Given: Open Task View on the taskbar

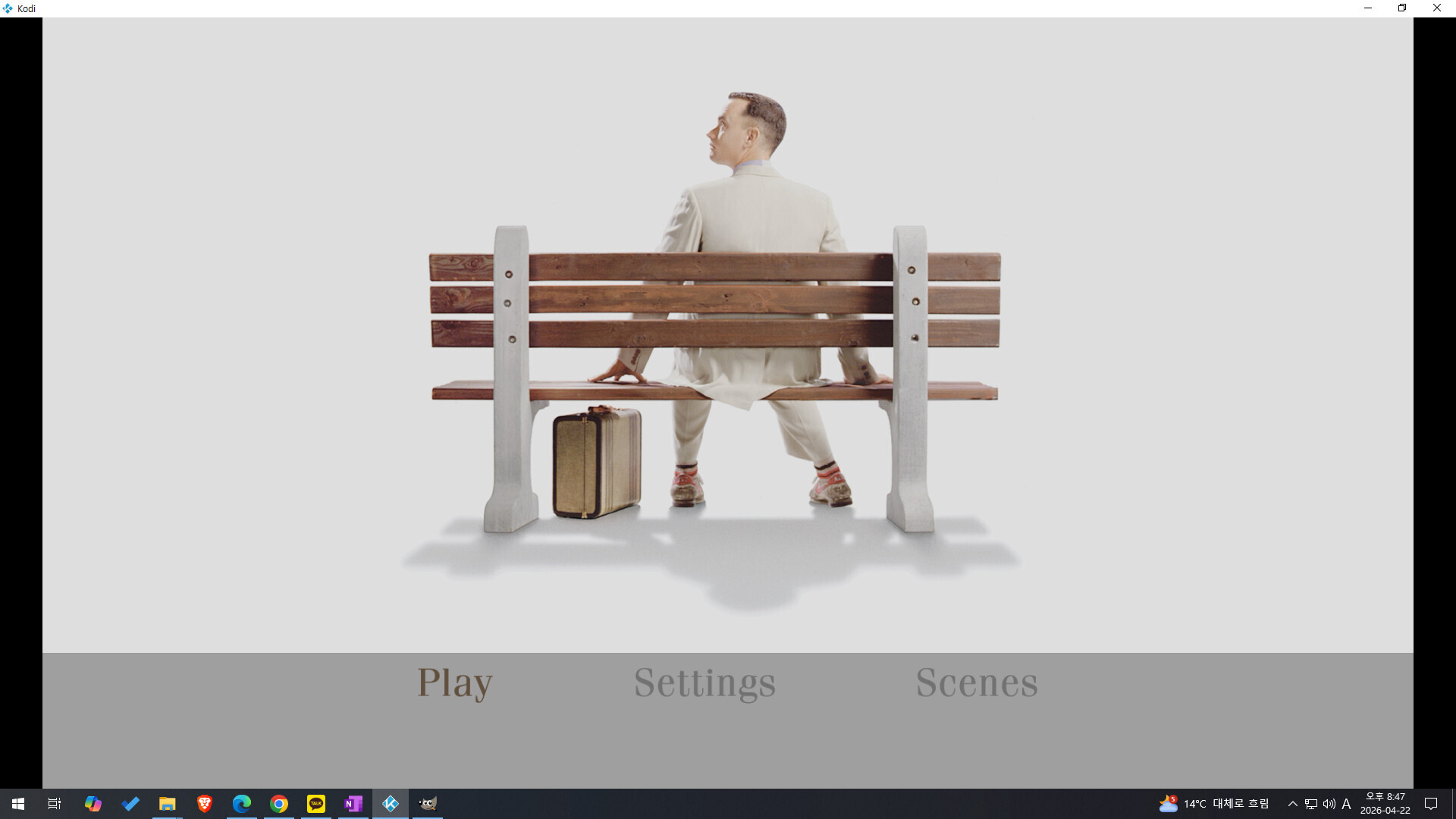Looking at the screenshot, I should click(x=55, y=804).
